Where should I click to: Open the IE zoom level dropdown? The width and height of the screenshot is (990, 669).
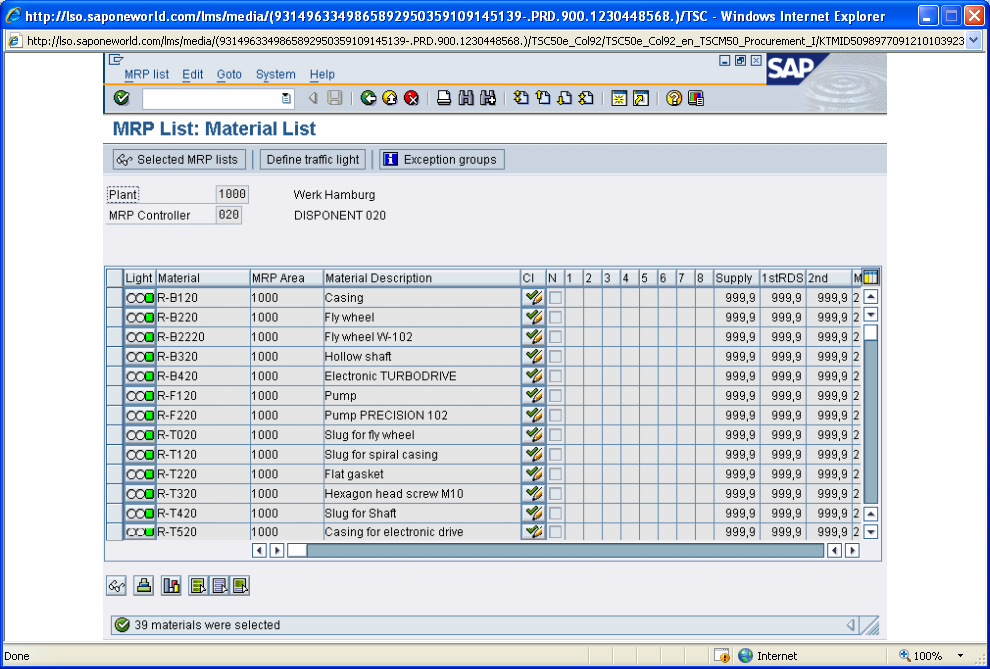click(x=961, y=656)
